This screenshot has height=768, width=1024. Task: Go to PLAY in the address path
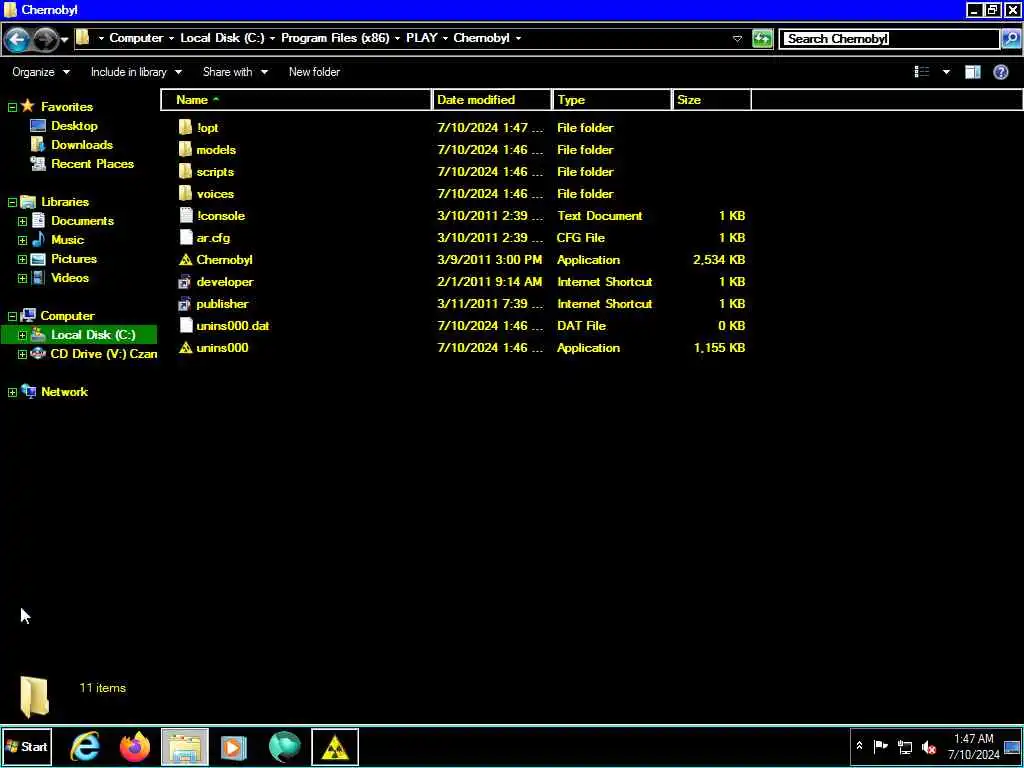click(421, 38)
